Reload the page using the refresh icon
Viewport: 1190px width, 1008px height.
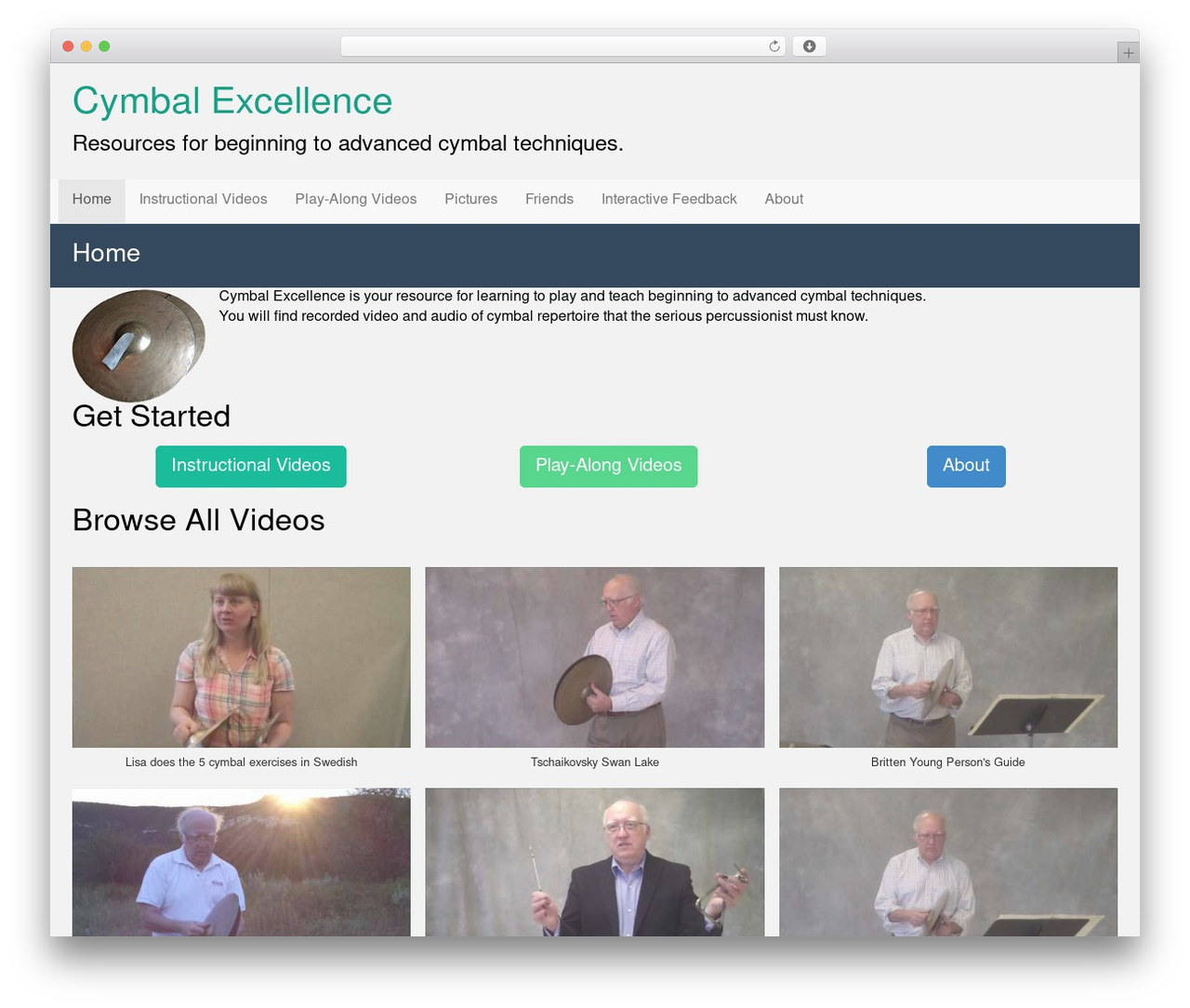coord(774,46)
